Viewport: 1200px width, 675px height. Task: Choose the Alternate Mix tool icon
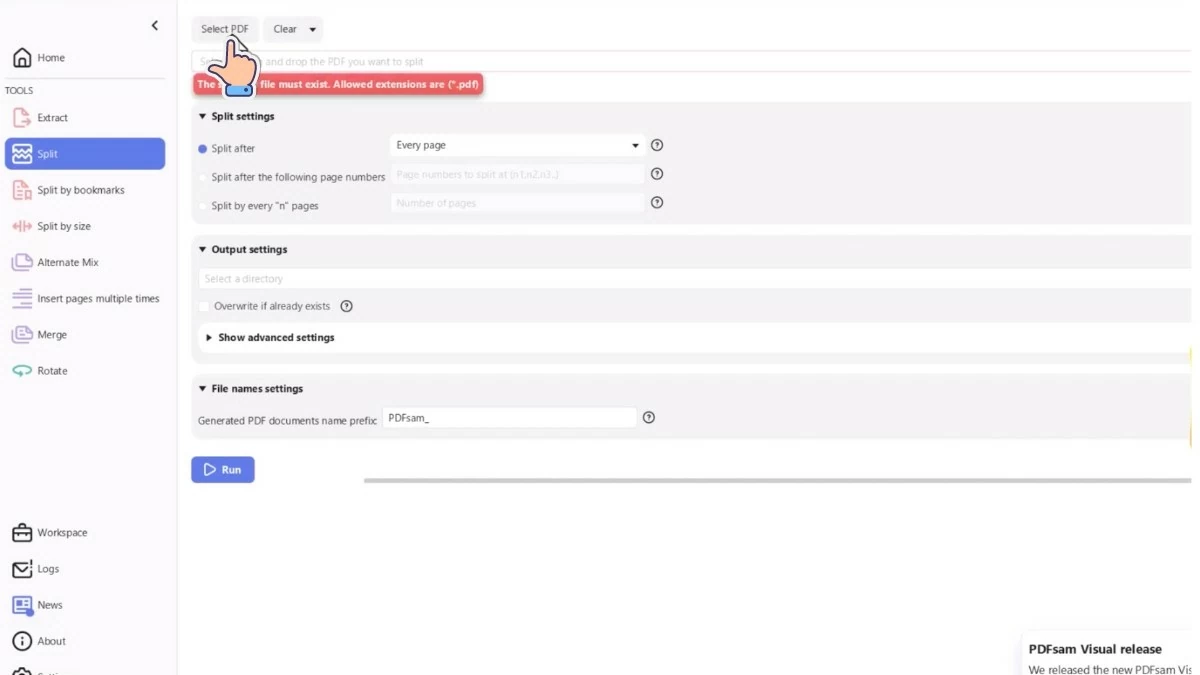(x=22, y=262)
